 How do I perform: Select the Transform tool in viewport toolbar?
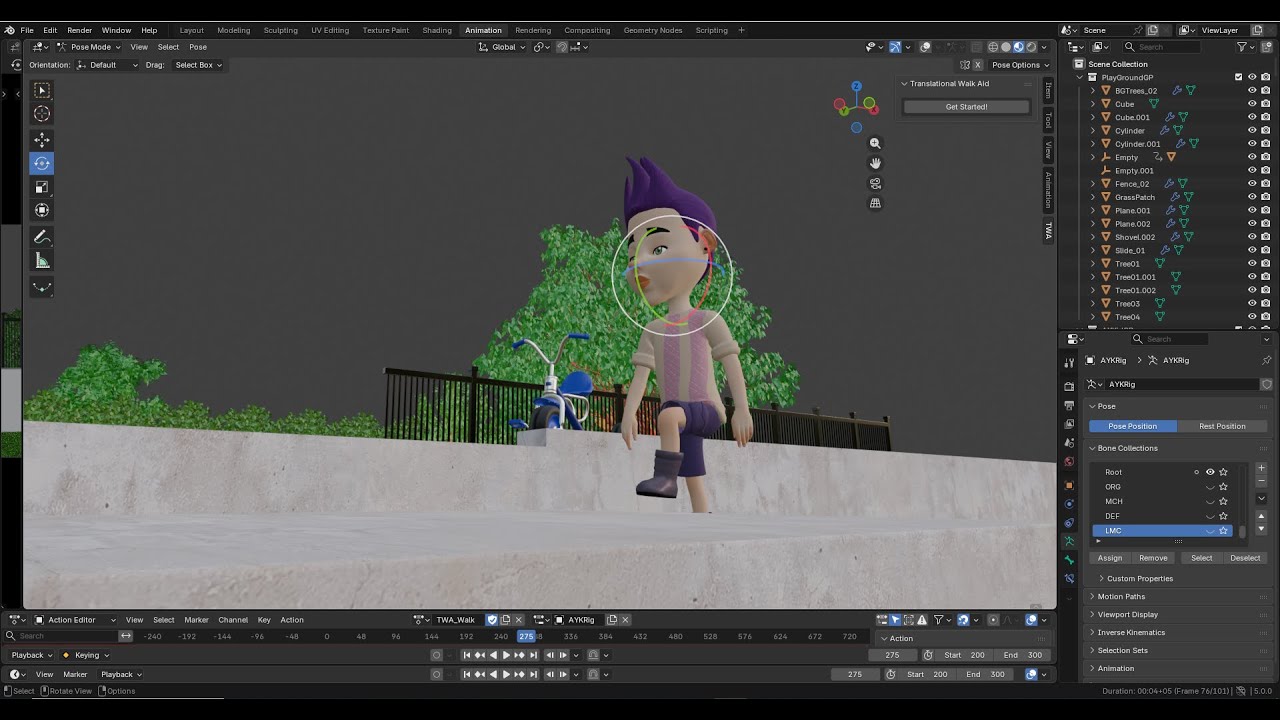coord(42,210)
